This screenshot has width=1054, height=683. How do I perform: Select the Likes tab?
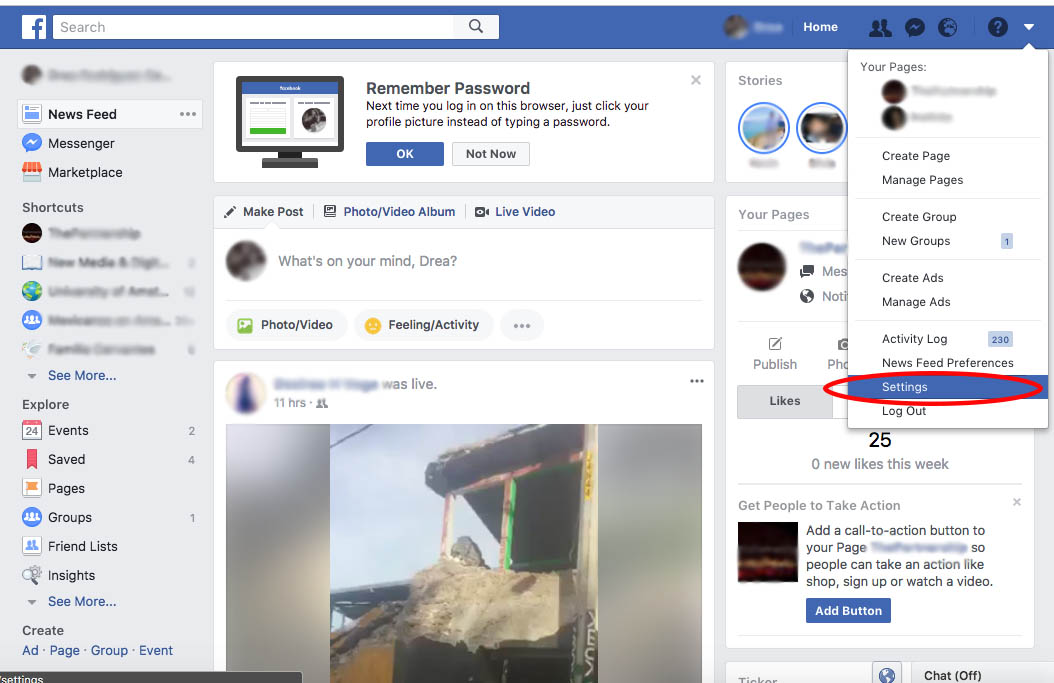(x=784, y=401)
